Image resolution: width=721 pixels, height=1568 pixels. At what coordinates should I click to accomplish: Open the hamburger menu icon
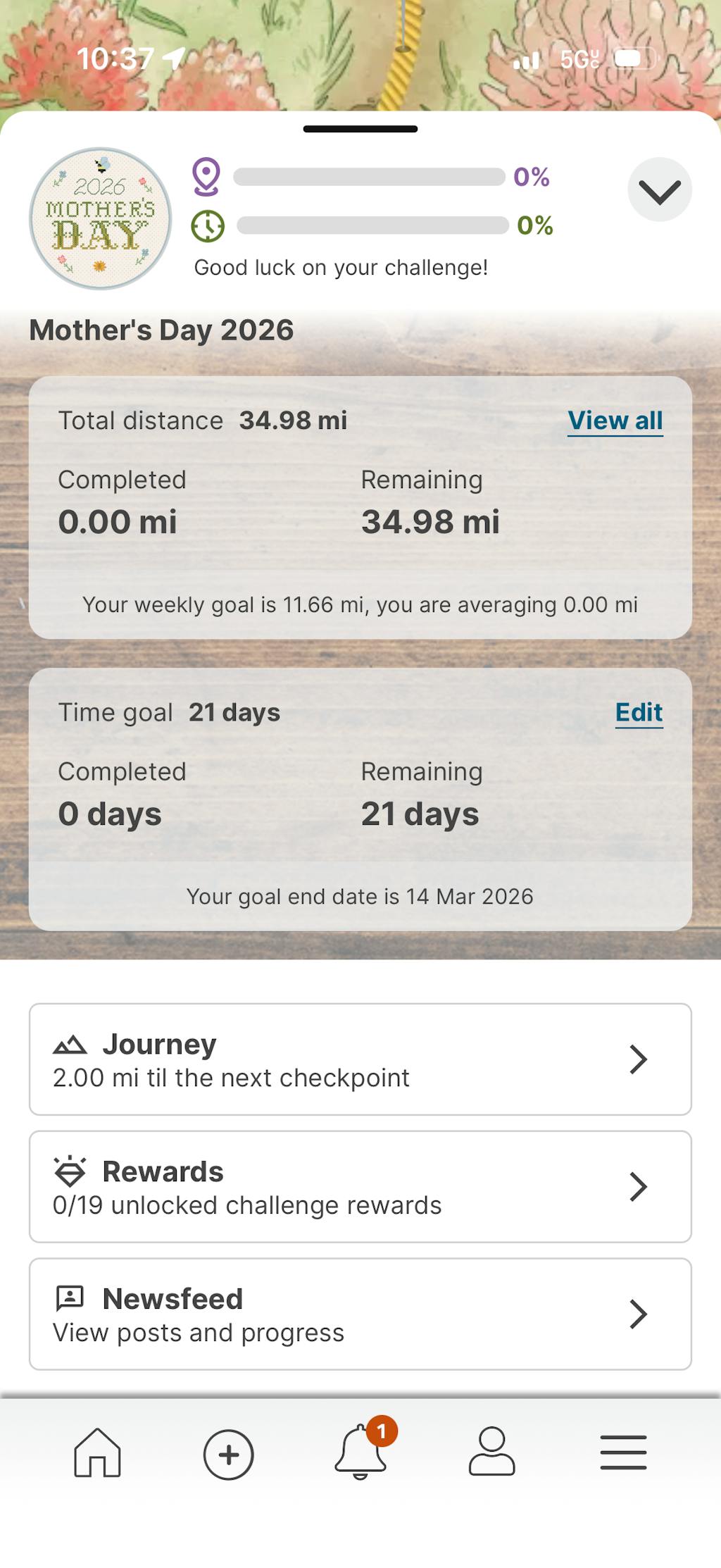coord(623,1452)
